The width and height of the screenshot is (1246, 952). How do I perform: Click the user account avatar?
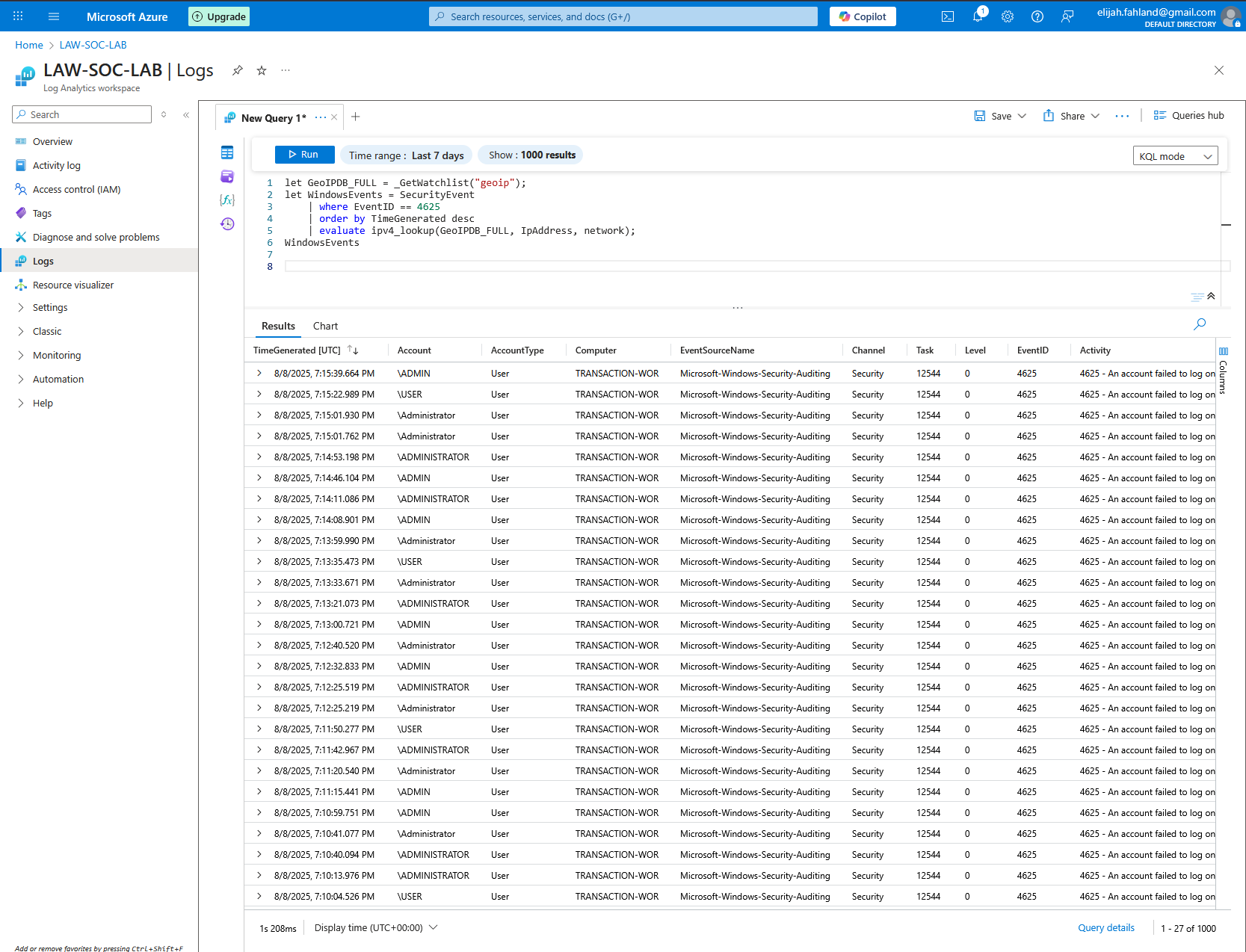click(x=1230, y=16)
